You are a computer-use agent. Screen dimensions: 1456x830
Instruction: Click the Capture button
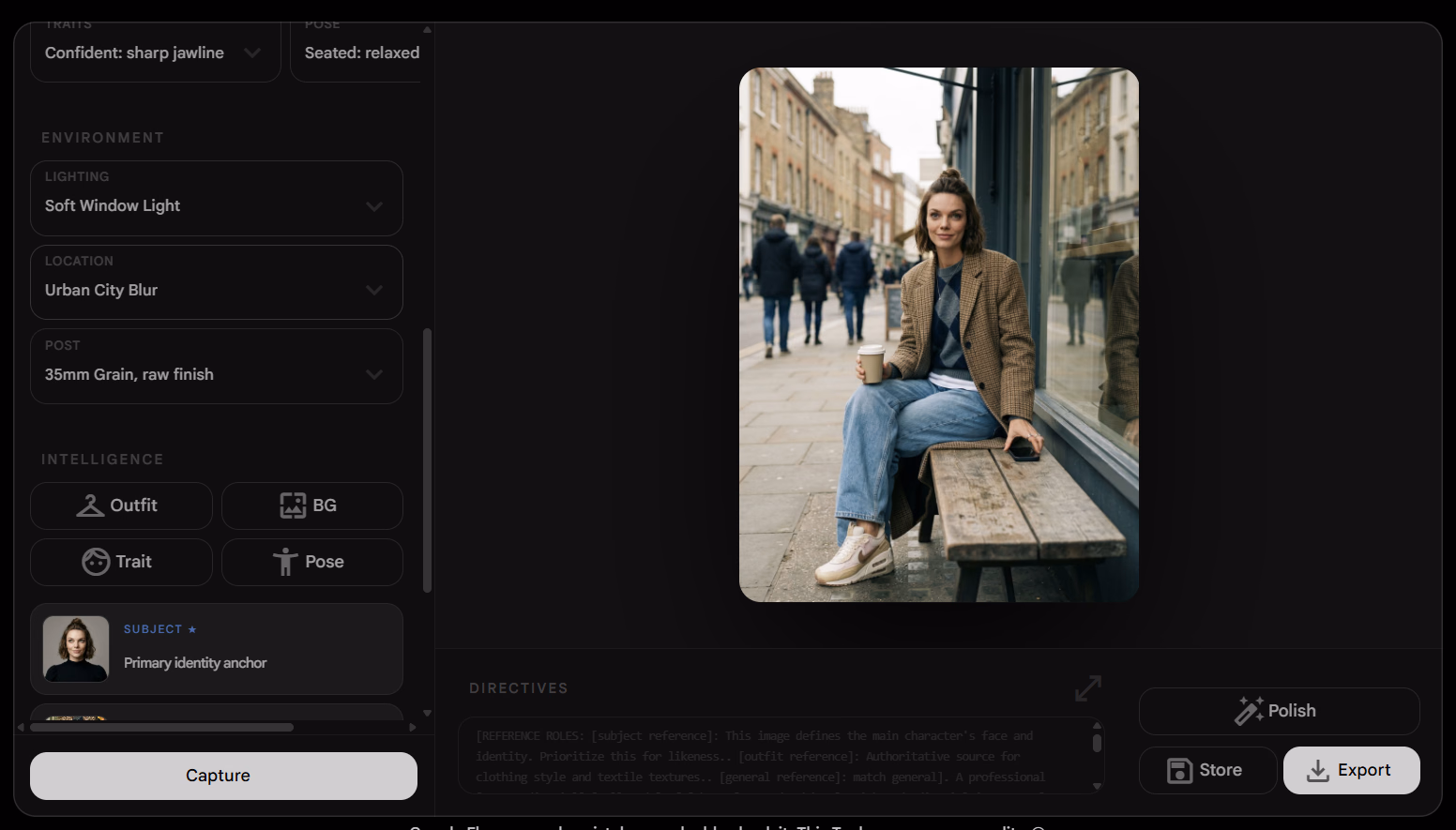point(223,776)
